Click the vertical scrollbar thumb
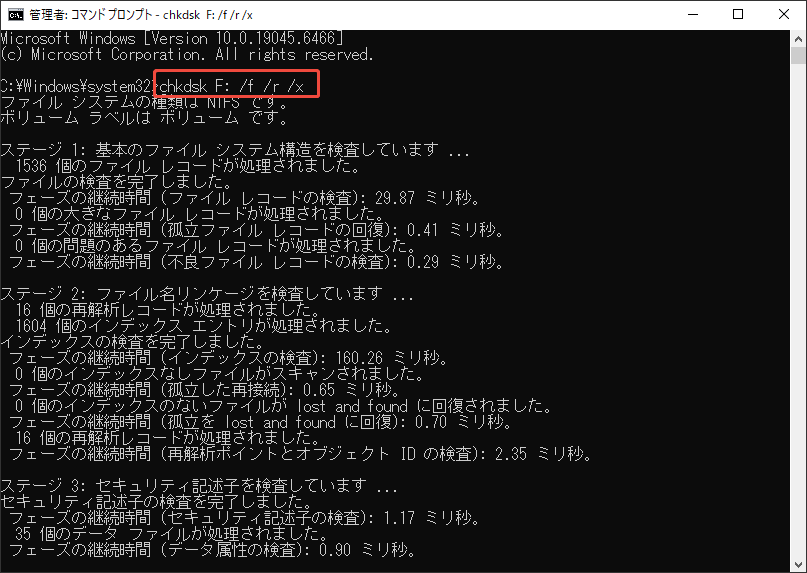The image size is (807, 573). 798,55
